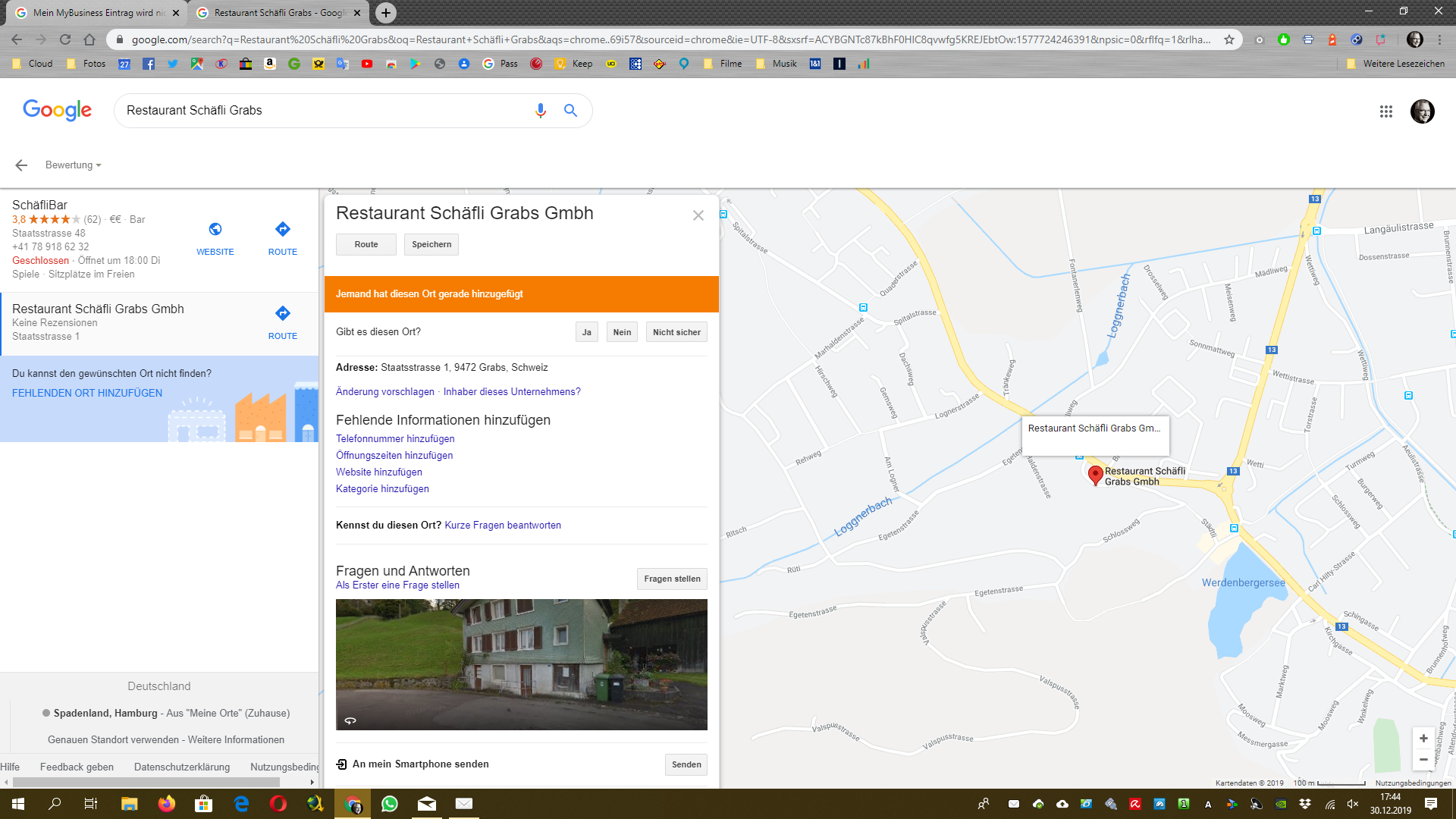1456x819 pixels.
Task: Click Website hinzufügen link
Action: point(379,472)
